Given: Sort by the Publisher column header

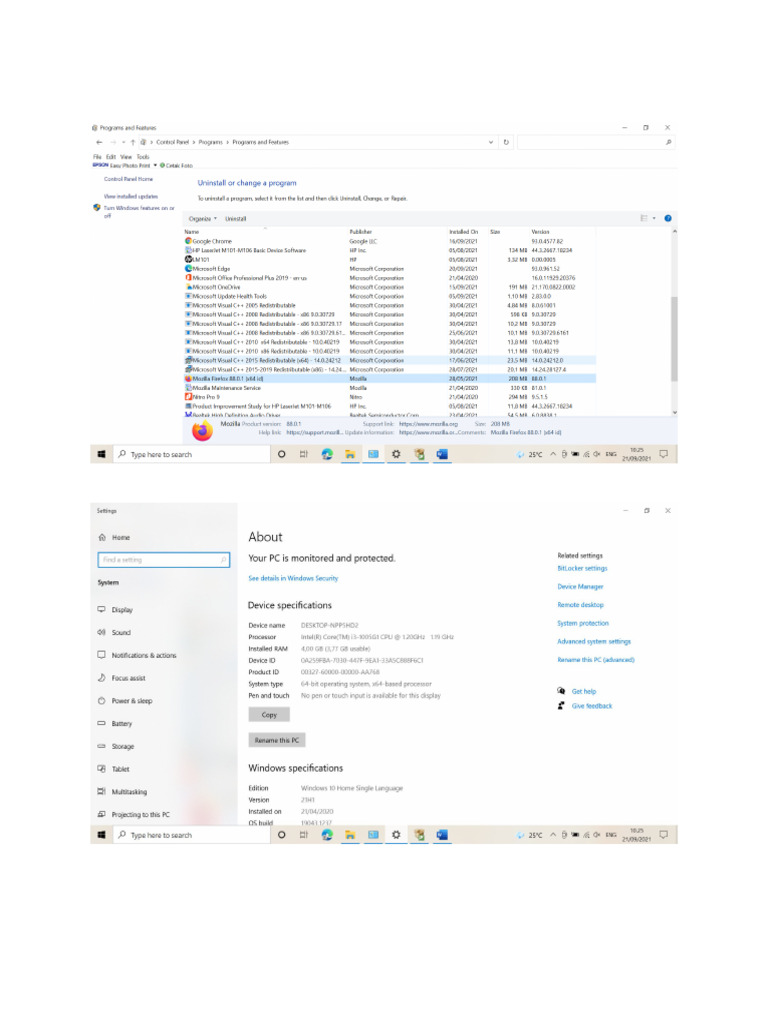Looking at the screenshot, I should click(360, 232).
